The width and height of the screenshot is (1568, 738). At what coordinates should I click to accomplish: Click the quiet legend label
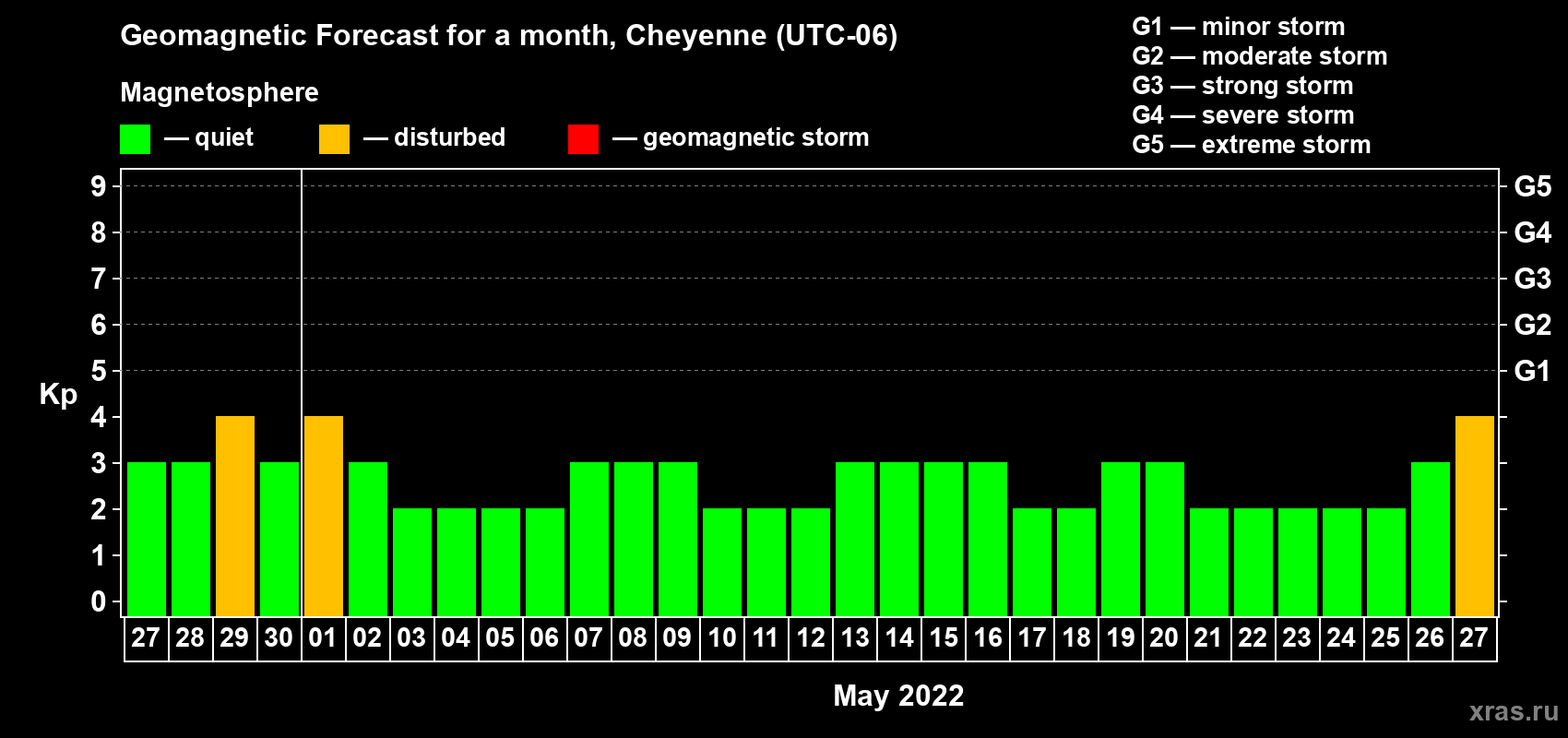point(224,138)
